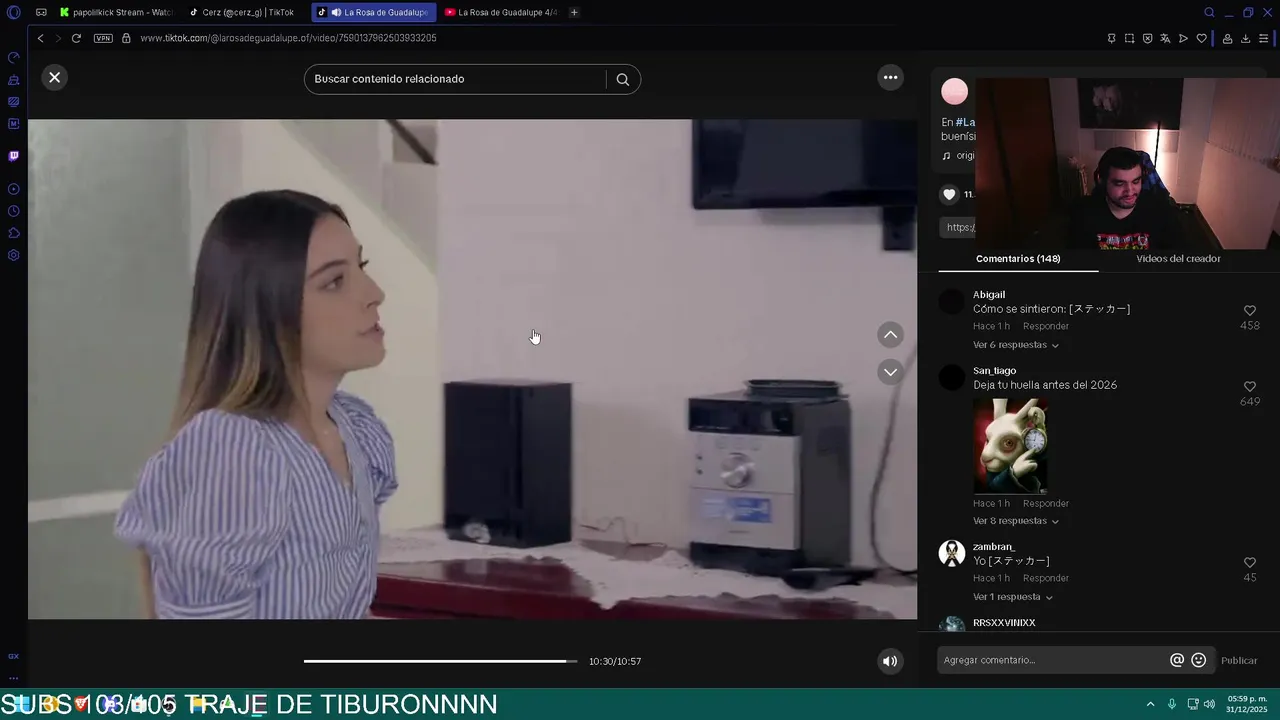
Task: Insert a mention with the @ icon
Action: [1177, 660]
